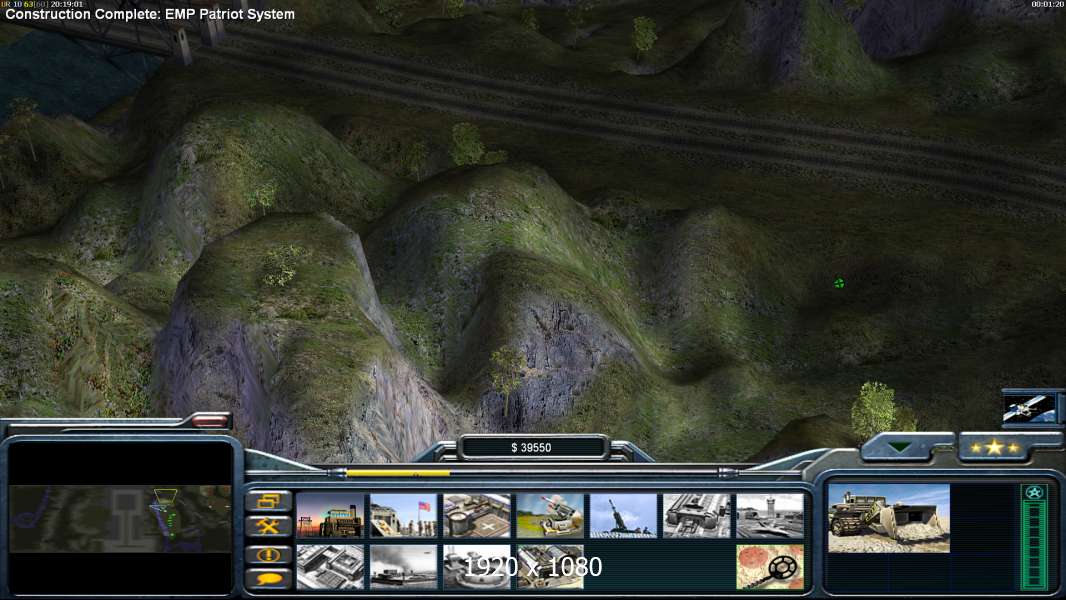
Task: Click the red button above the minimap
Action: [x=210, y=421]
